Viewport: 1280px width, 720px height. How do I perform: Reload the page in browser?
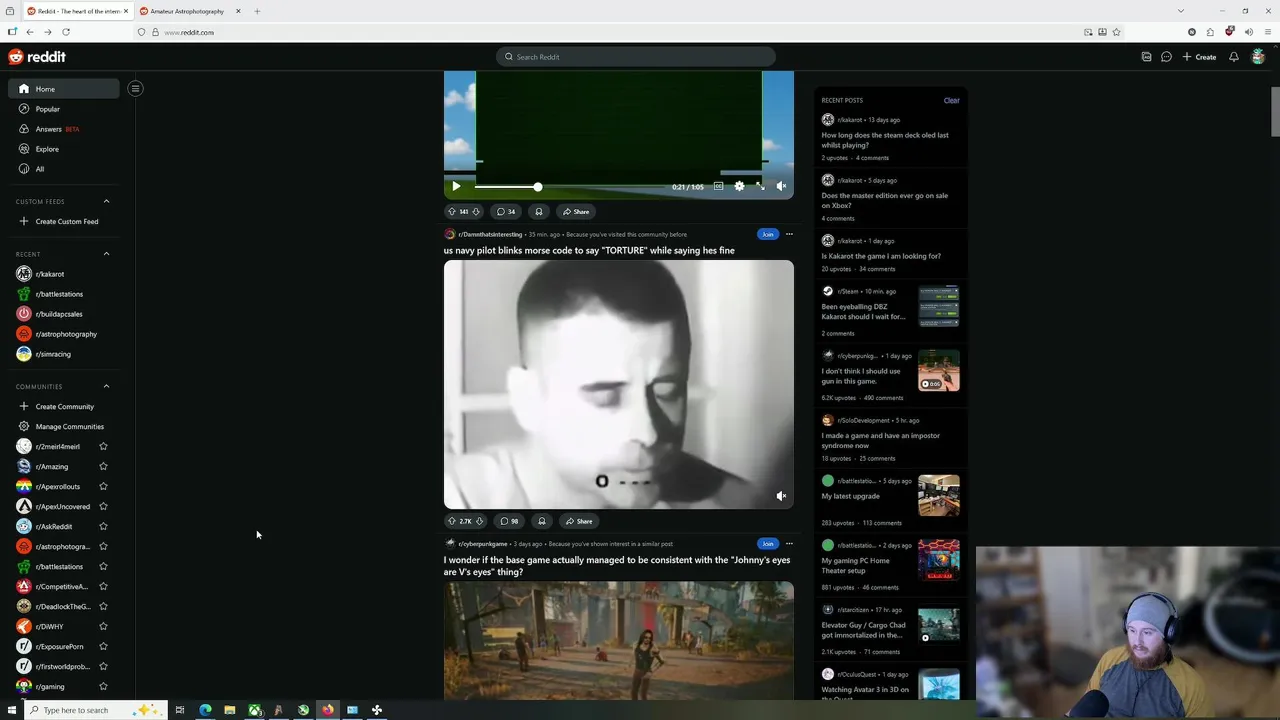(x=66, y=32)
